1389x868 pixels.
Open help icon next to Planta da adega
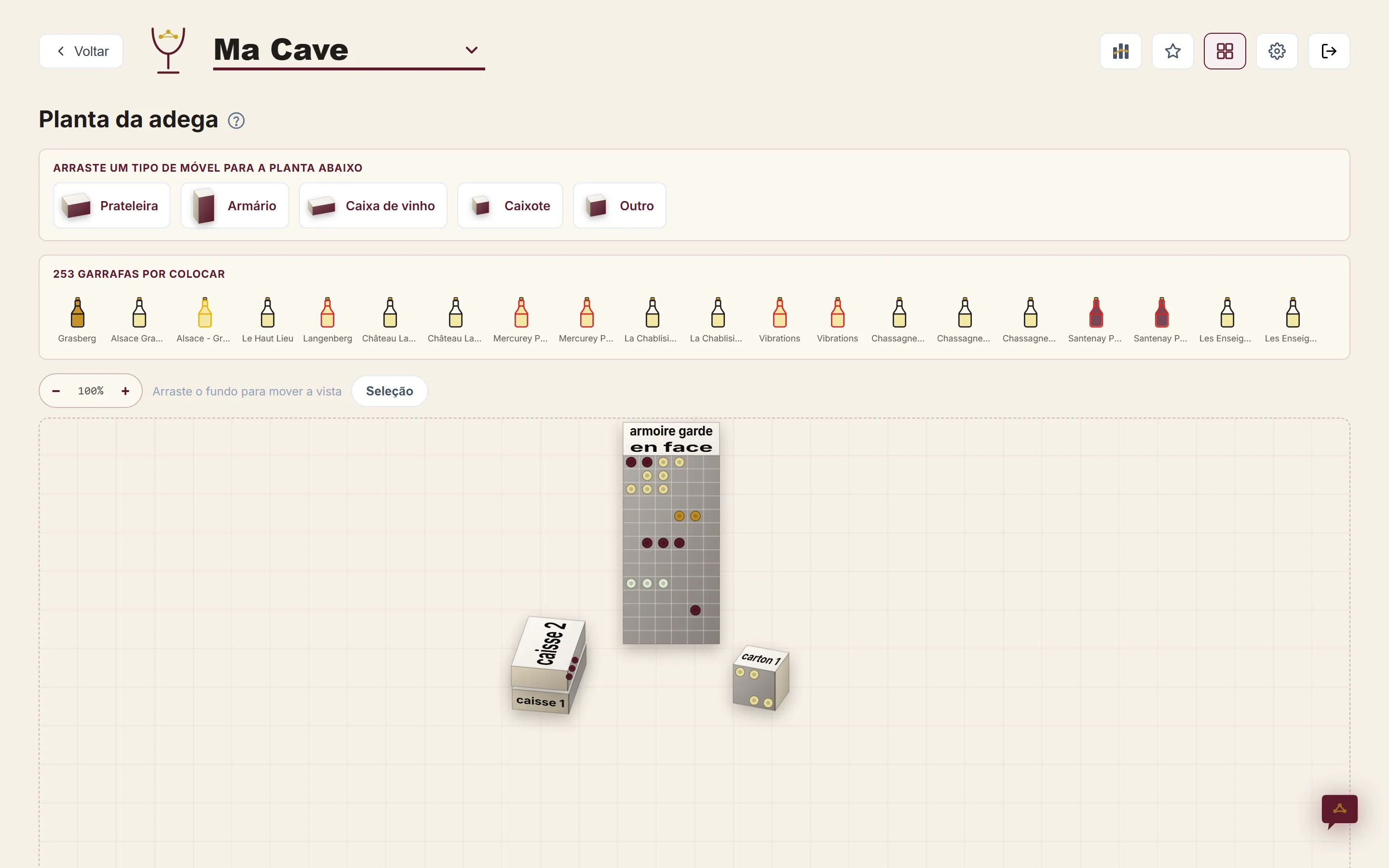(236, 121)
